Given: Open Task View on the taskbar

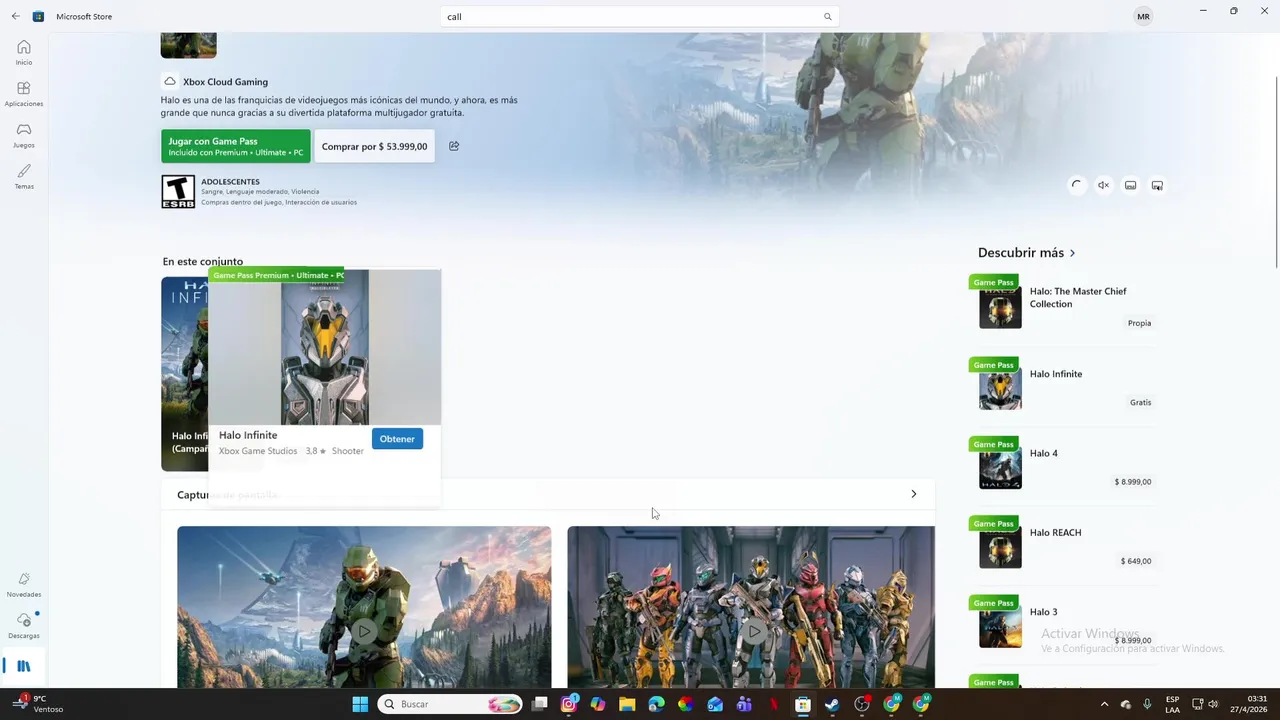Looking at the screenshot, I should pos(540,704).
